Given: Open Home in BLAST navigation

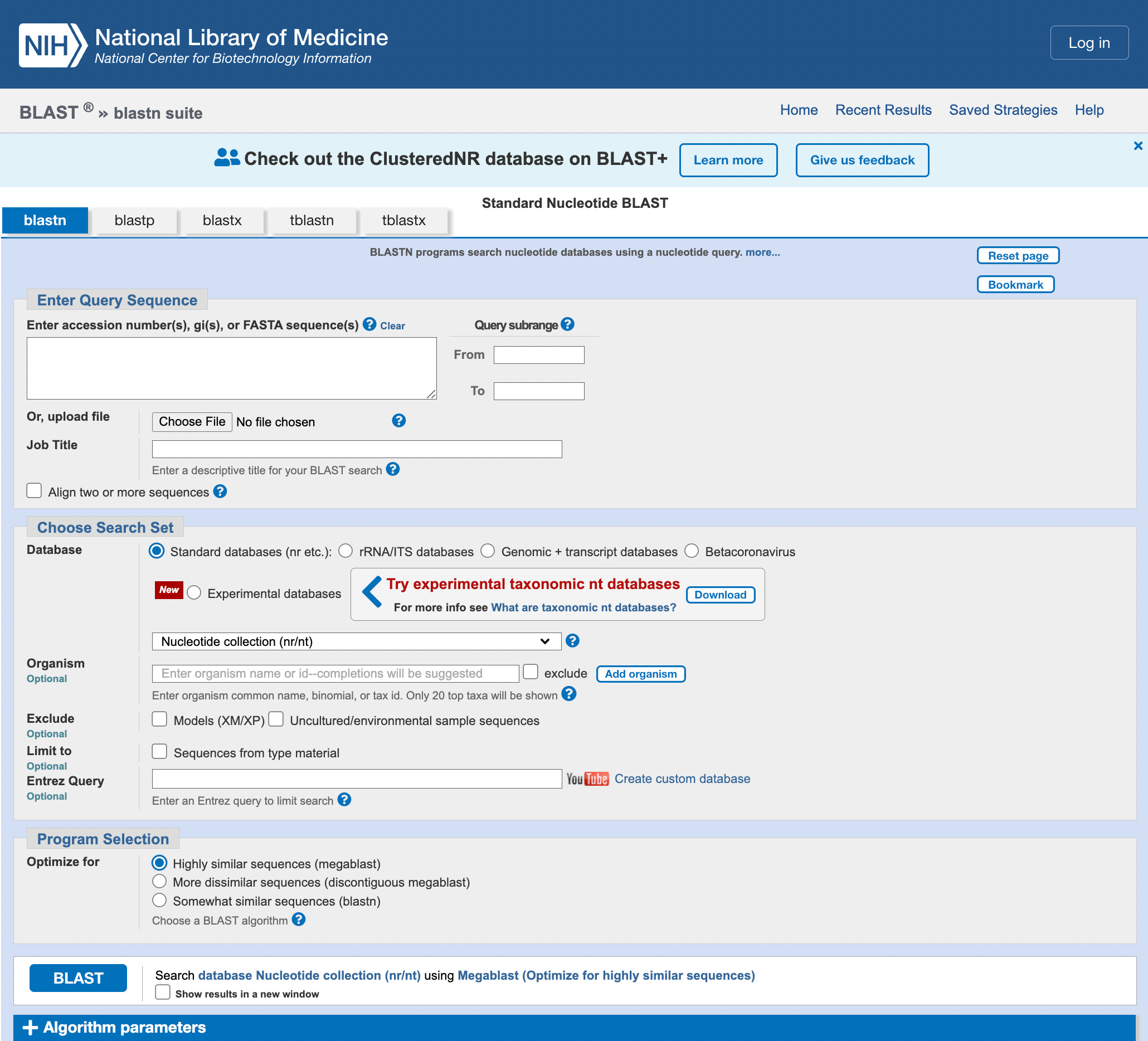Looking at the screenshot, I should 799,110.
